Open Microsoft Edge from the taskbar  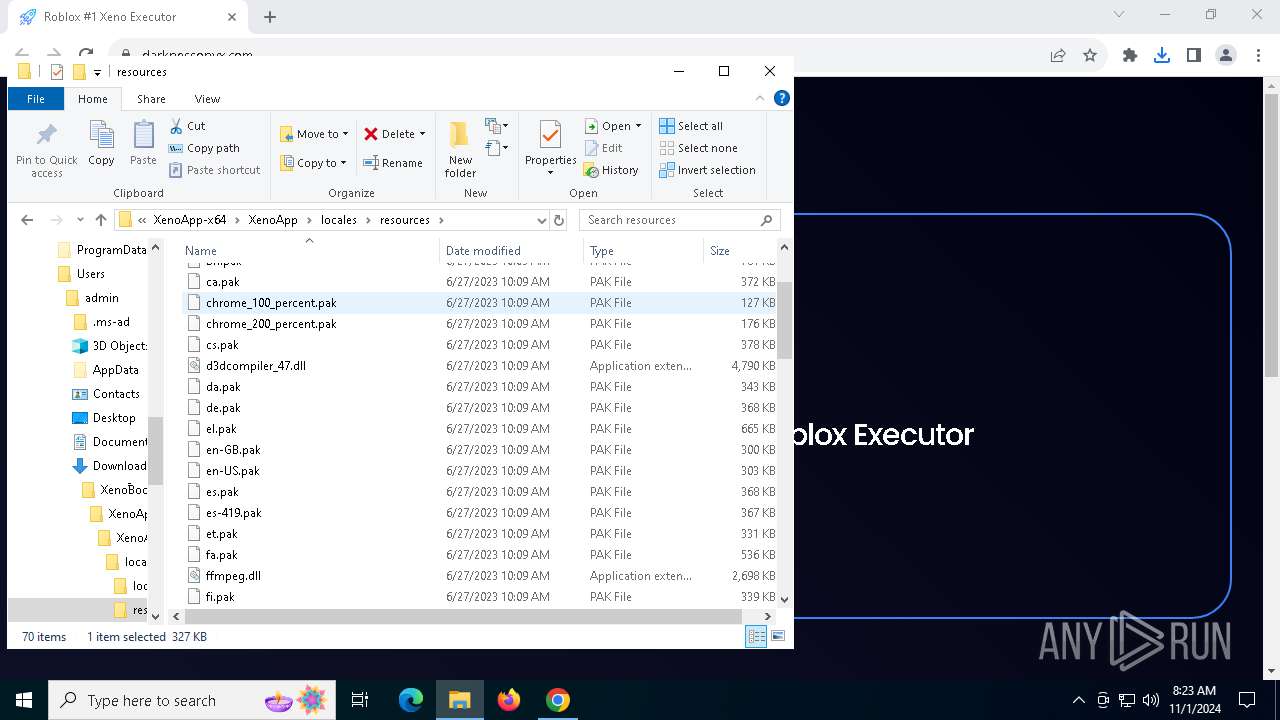coord(411,700)
